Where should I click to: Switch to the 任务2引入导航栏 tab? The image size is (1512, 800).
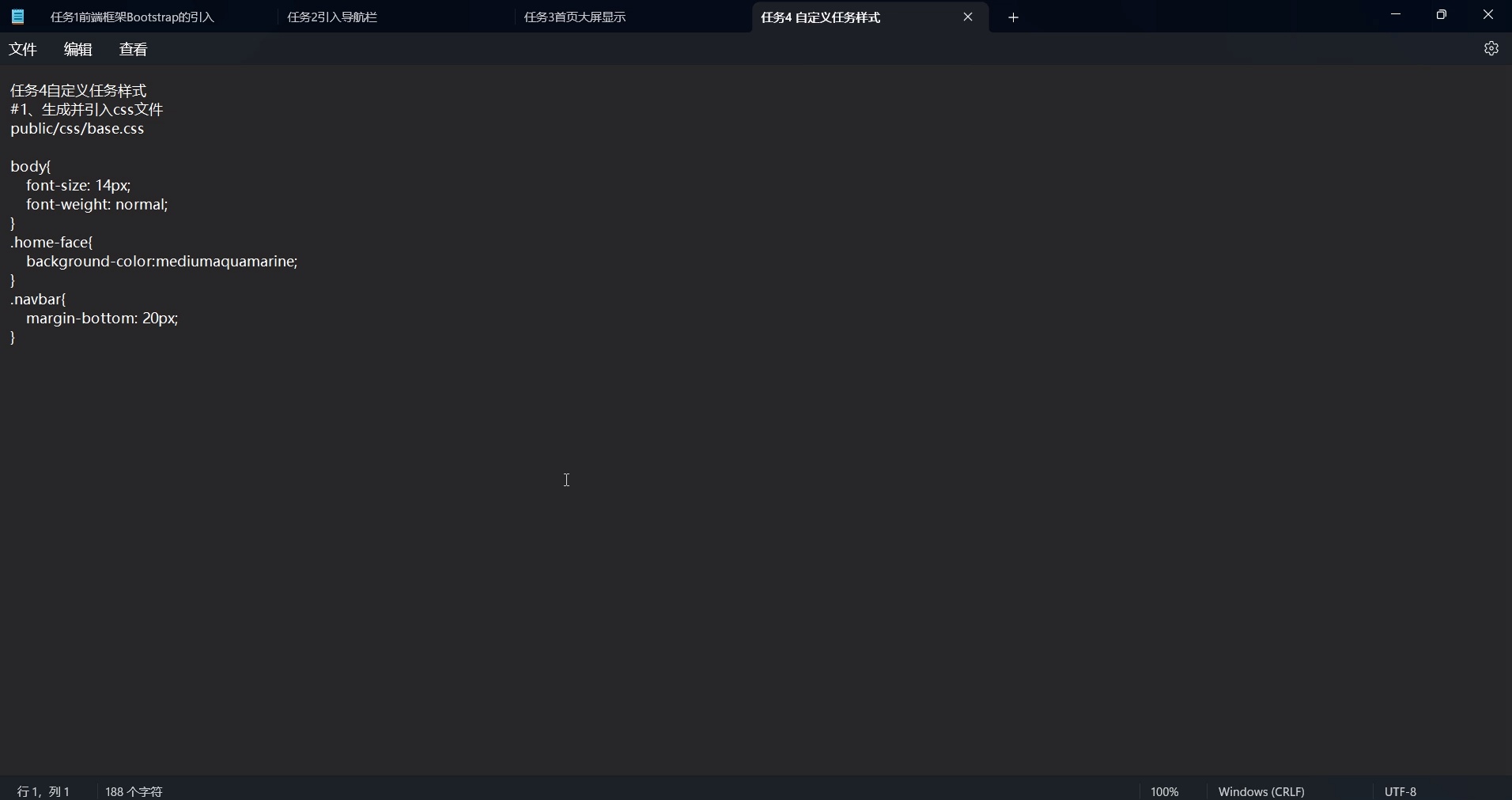(333, 17)
